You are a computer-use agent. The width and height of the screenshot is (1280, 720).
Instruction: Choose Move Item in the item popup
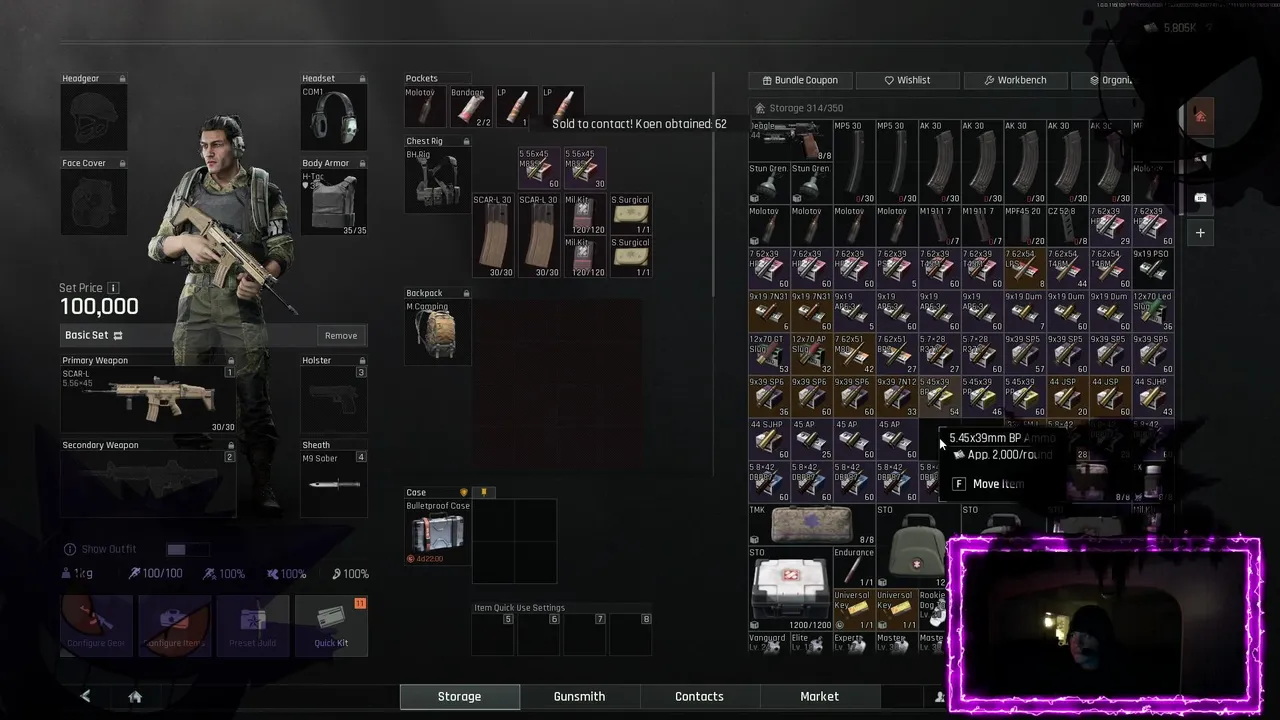[x=989, y=484]
